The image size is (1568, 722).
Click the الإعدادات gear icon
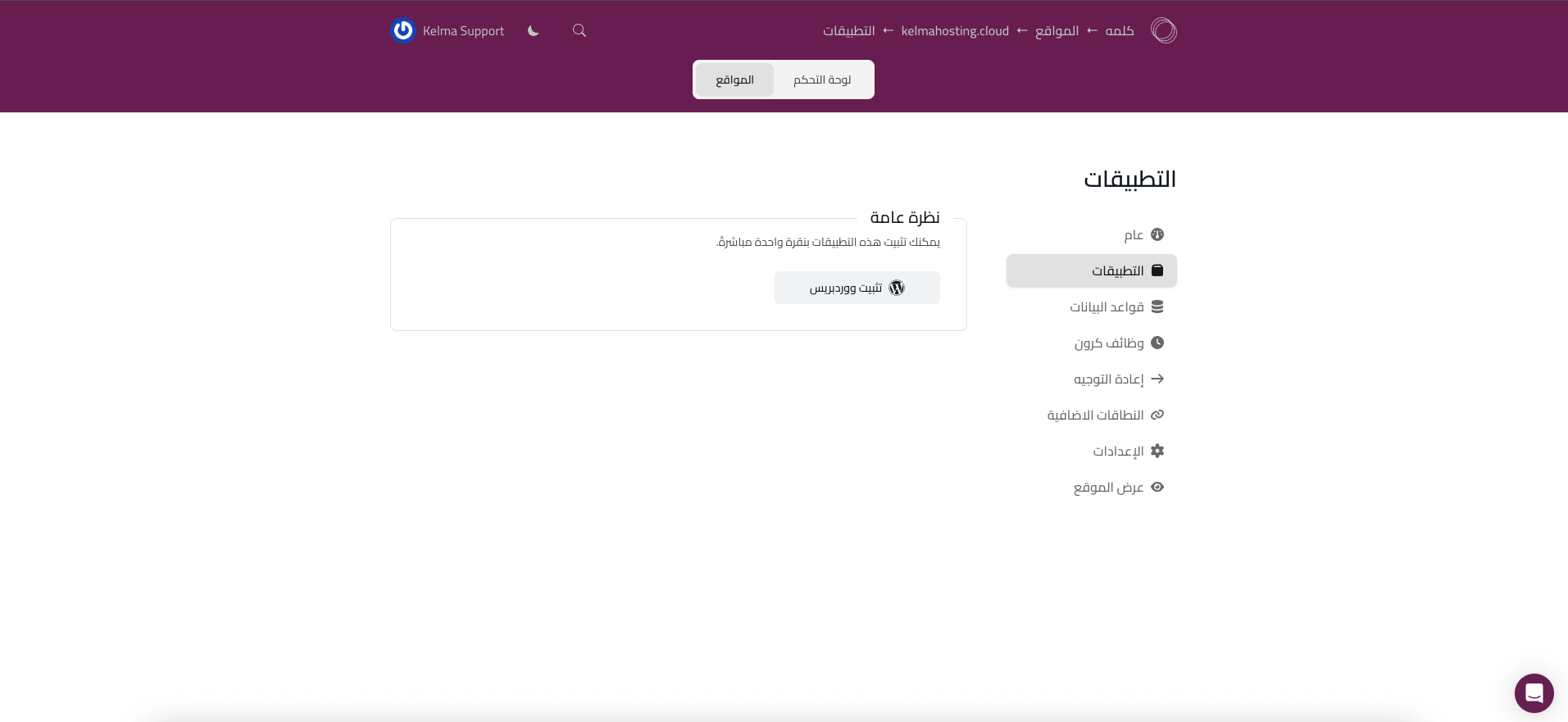pyautogui.click(x=1157, y=451)
